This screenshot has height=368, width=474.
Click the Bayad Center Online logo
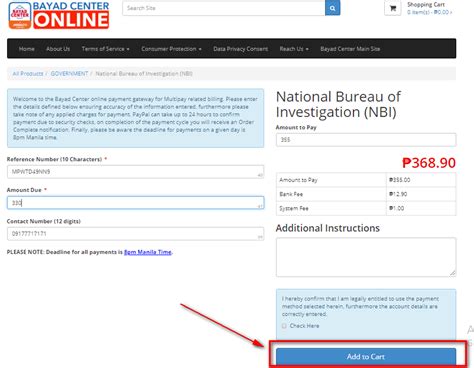pos(59,15)
